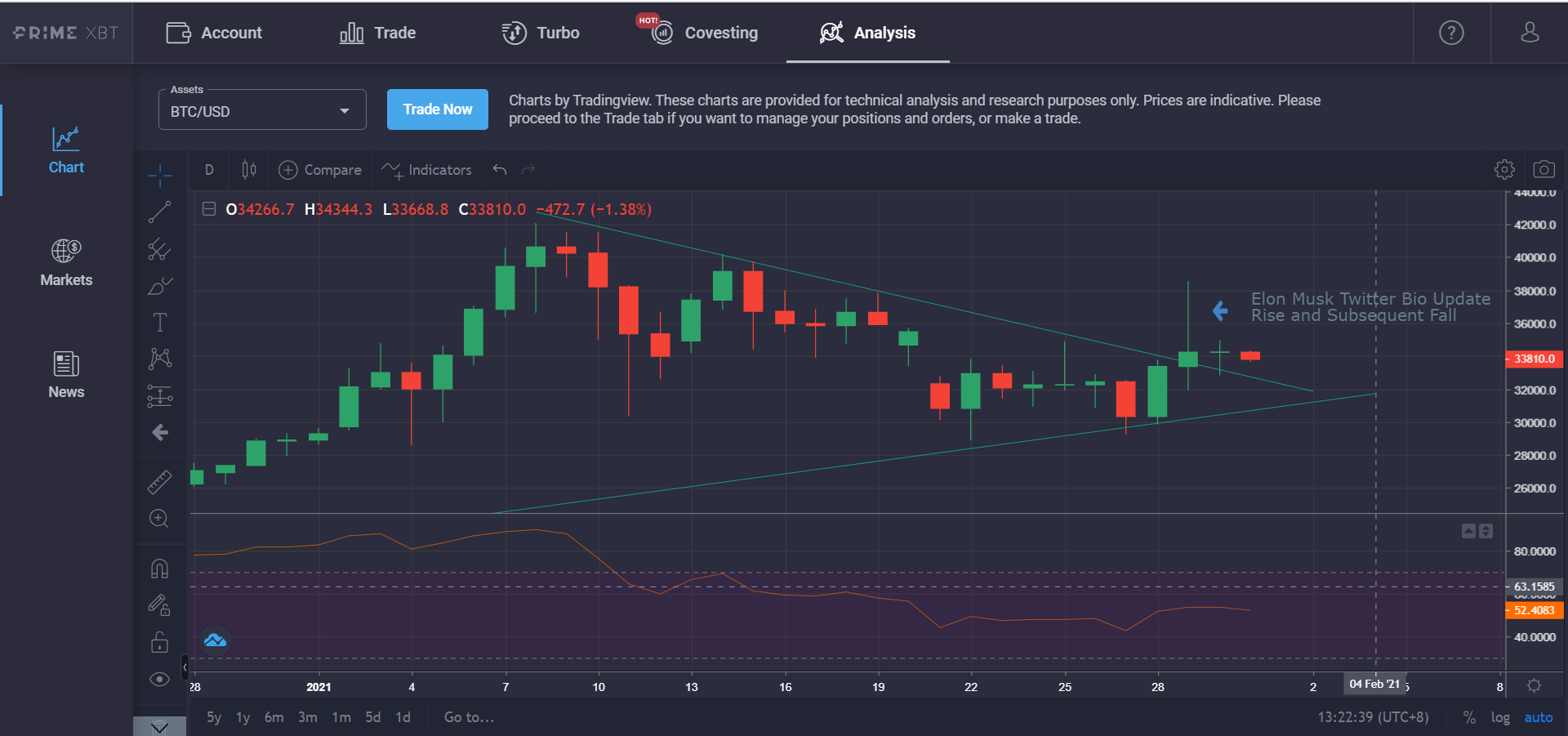
Task: Open chart settings via the gear icon
Action: 1505,169
